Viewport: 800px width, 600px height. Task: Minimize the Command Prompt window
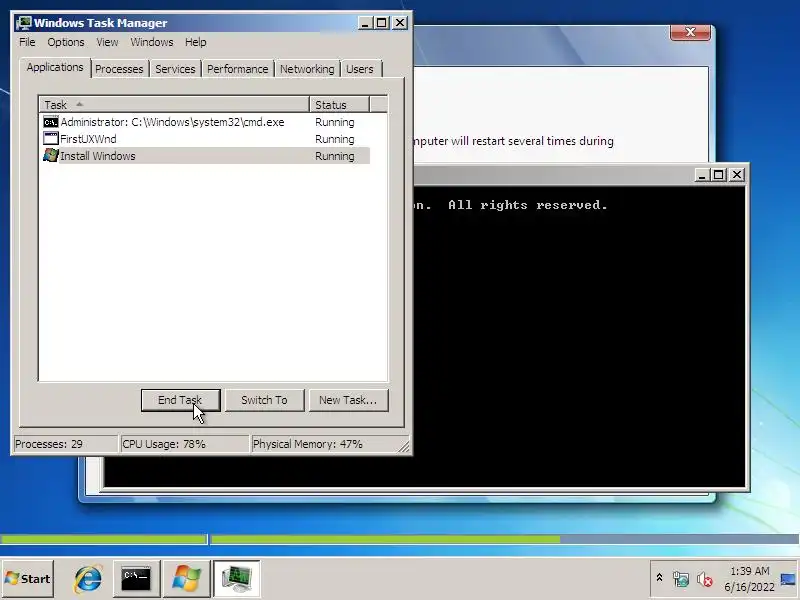[x=702, y=175]
